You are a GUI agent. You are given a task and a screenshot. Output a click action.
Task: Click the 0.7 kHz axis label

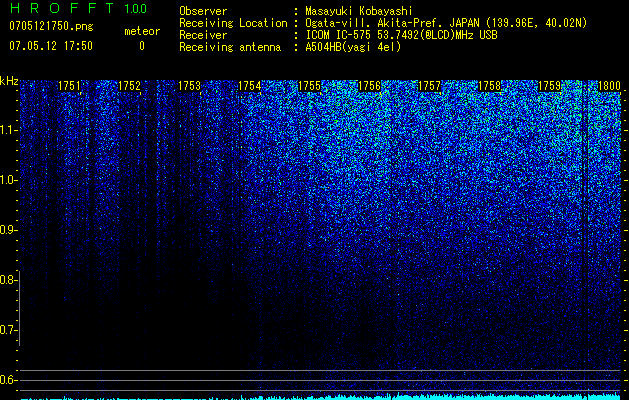pyautogui.click(x=7, y=330)
